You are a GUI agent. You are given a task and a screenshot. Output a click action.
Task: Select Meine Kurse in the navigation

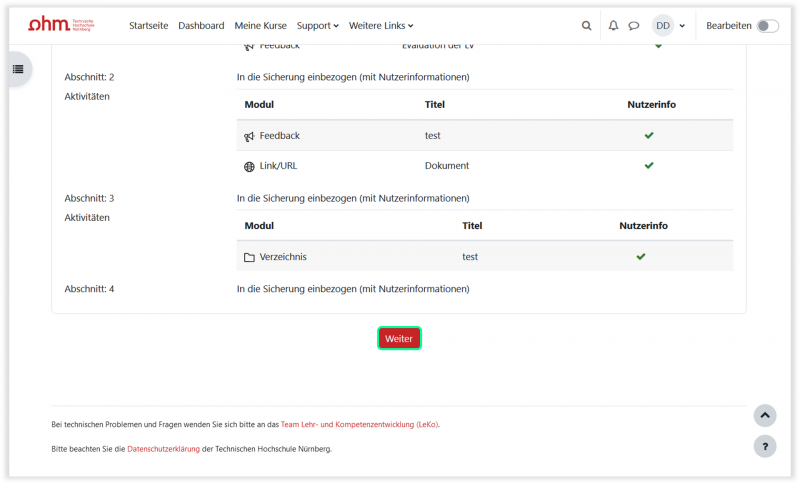pos(260,26)
